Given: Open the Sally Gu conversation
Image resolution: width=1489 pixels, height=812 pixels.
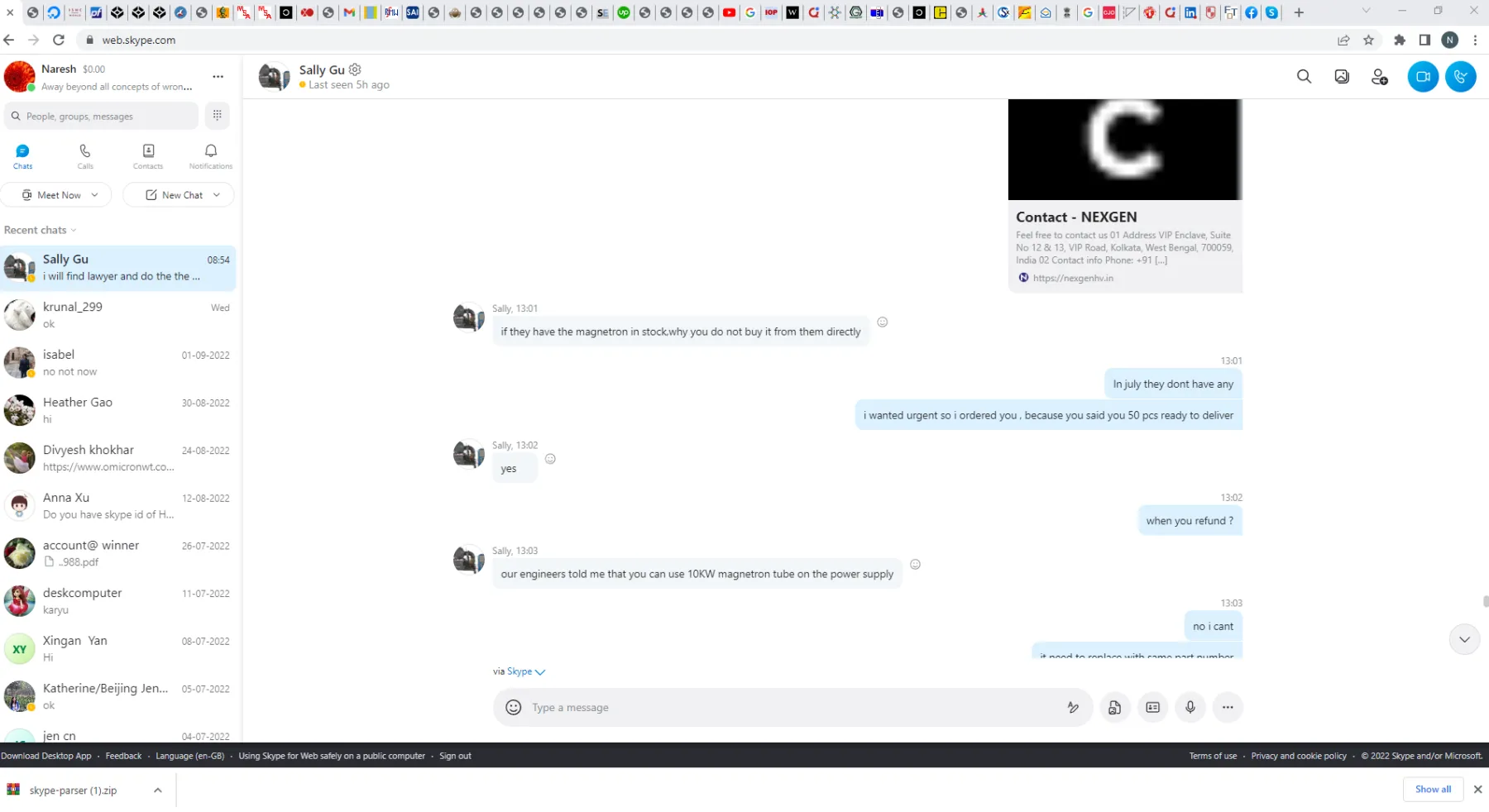Looking at the screenshot, I should (118, 268).
